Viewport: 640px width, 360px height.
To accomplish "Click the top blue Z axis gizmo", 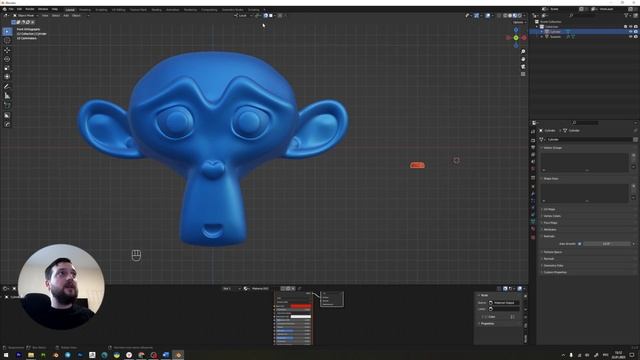I will click(x=516, y=30).
